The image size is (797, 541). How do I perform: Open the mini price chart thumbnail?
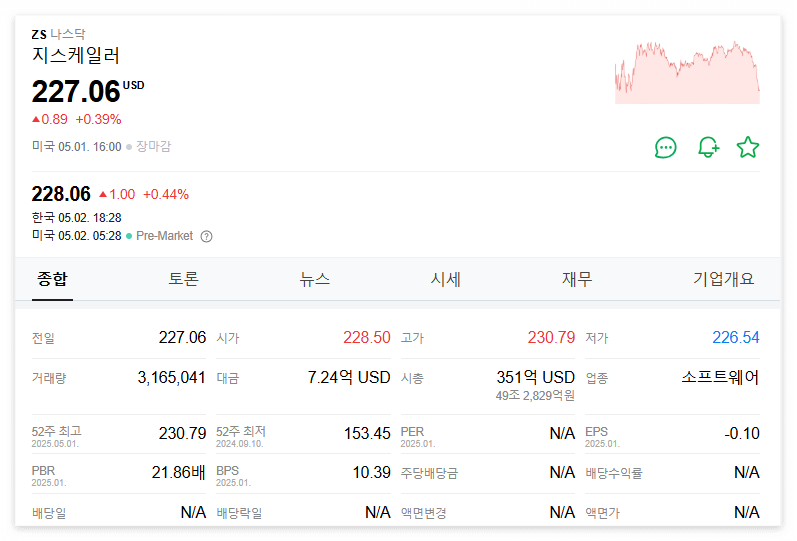point(687,73)
